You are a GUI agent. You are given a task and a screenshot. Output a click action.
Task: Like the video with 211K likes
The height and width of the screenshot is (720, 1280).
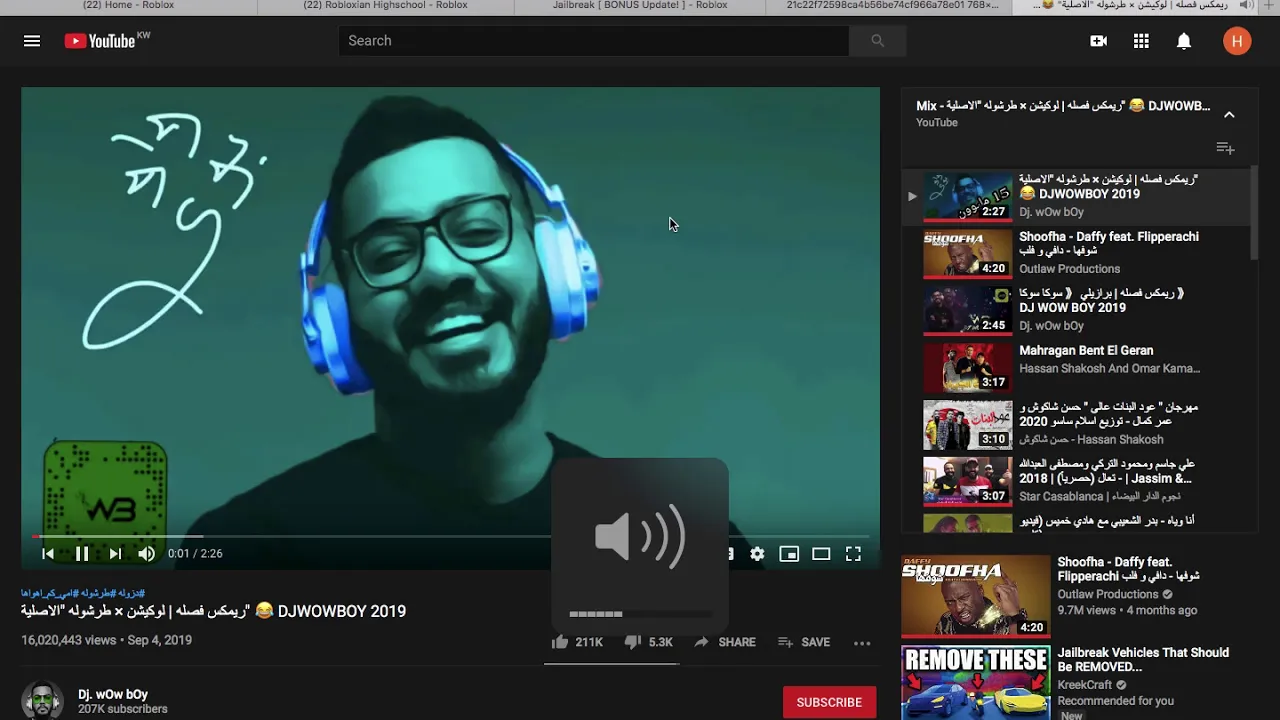(x=577, y=642)
